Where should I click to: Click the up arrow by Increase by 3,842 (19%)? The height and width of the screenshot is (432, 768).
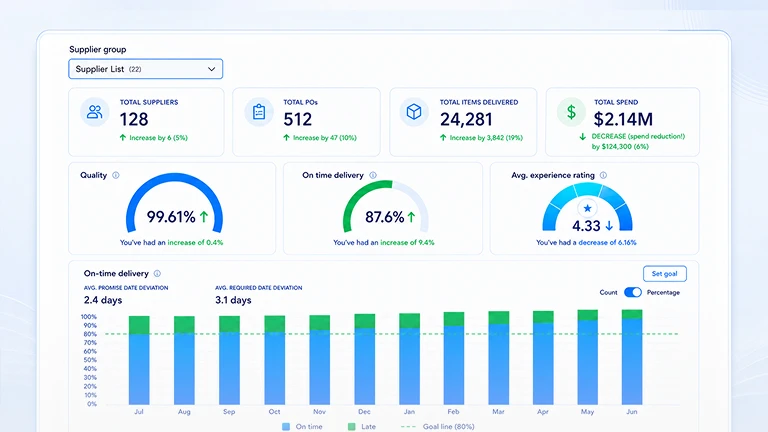[443, 138]
